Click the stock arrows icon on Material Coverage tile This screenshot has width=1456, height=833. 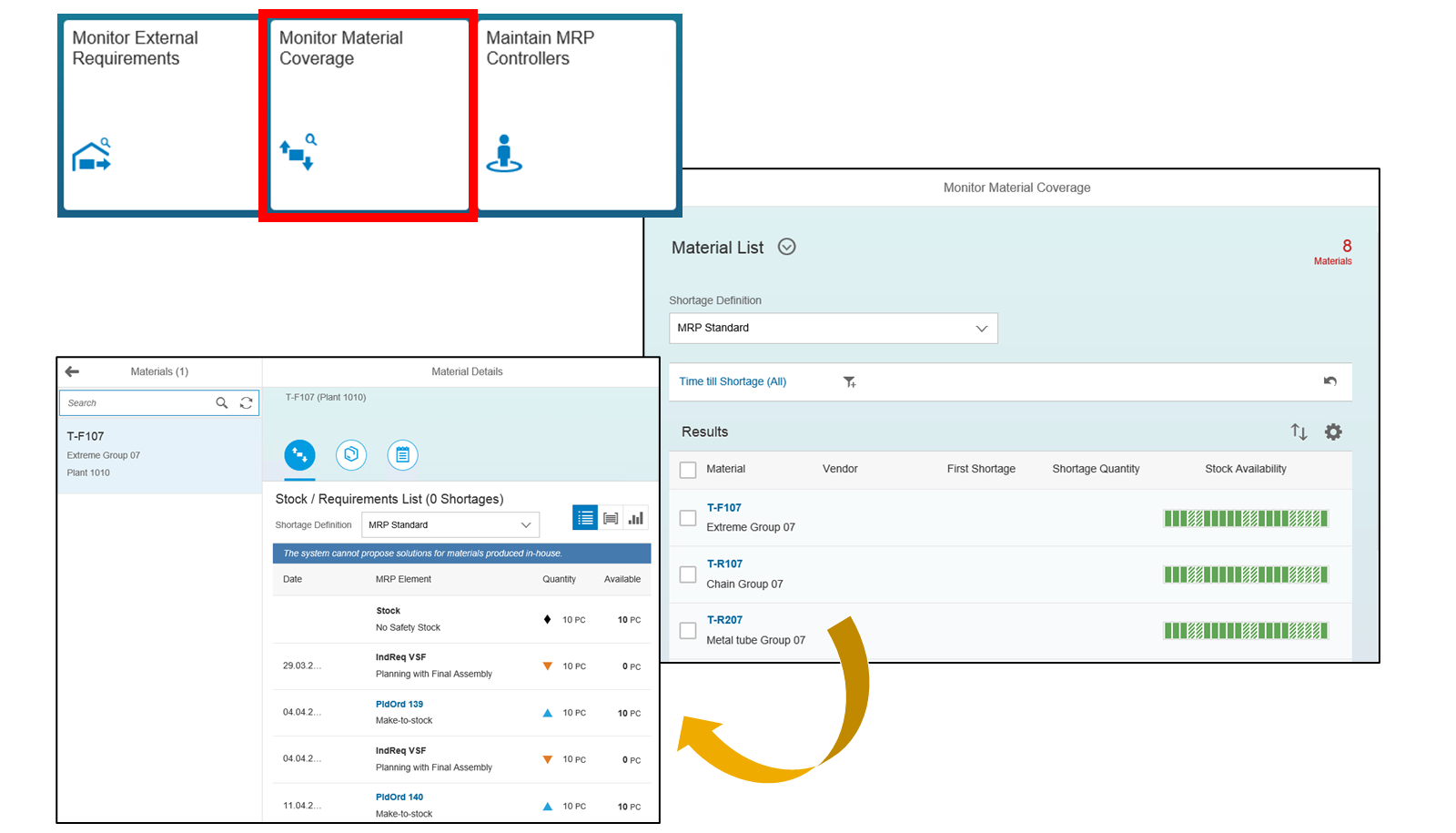point(298,152)
